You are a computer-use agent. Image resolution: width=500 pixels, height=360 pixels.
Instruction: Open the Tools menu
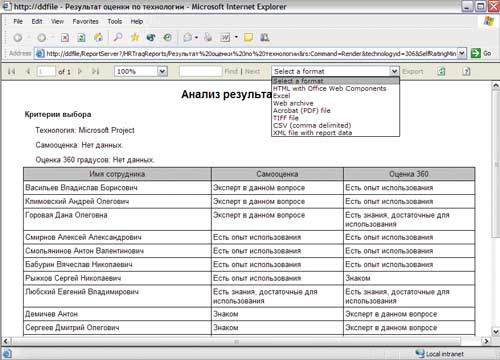115,21
